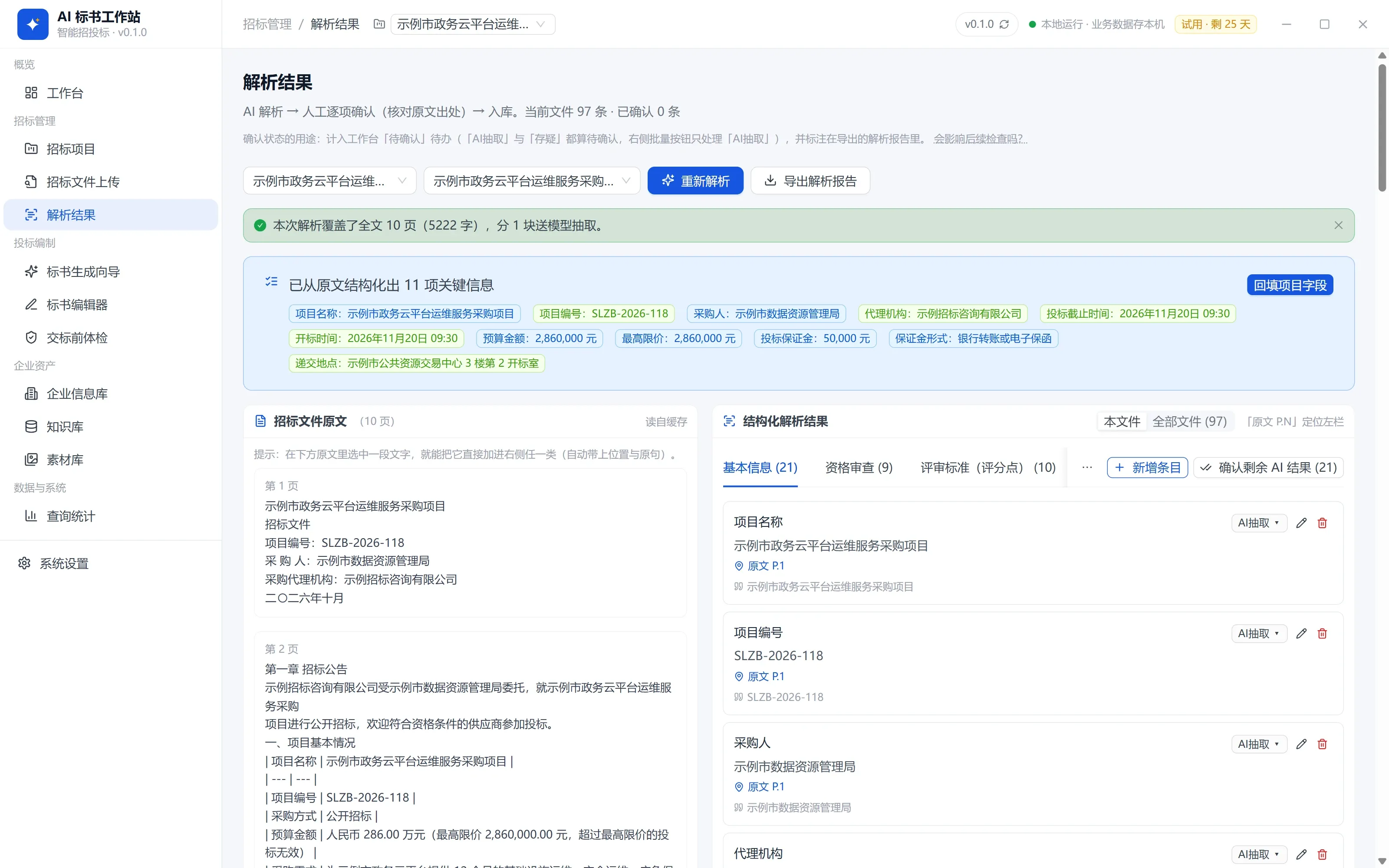Open AI抽取 status dropdown for 项目名称
Image resolution: width=1389 pixels, height=868 pixels.
(1259, 523)
